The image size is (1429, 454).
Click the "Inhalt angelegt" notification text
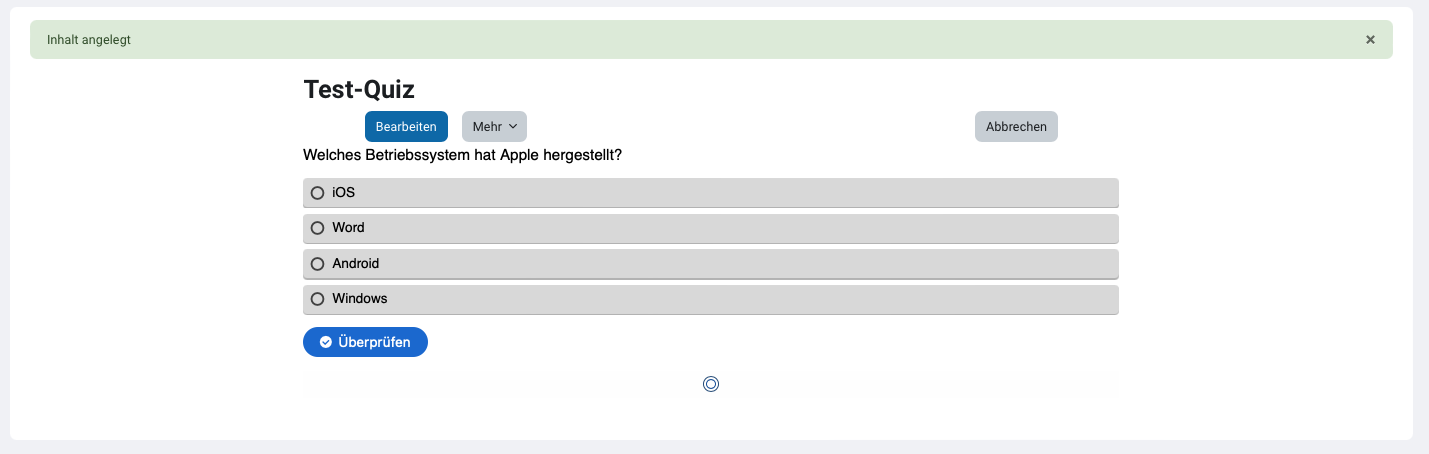tap(89, 40)
